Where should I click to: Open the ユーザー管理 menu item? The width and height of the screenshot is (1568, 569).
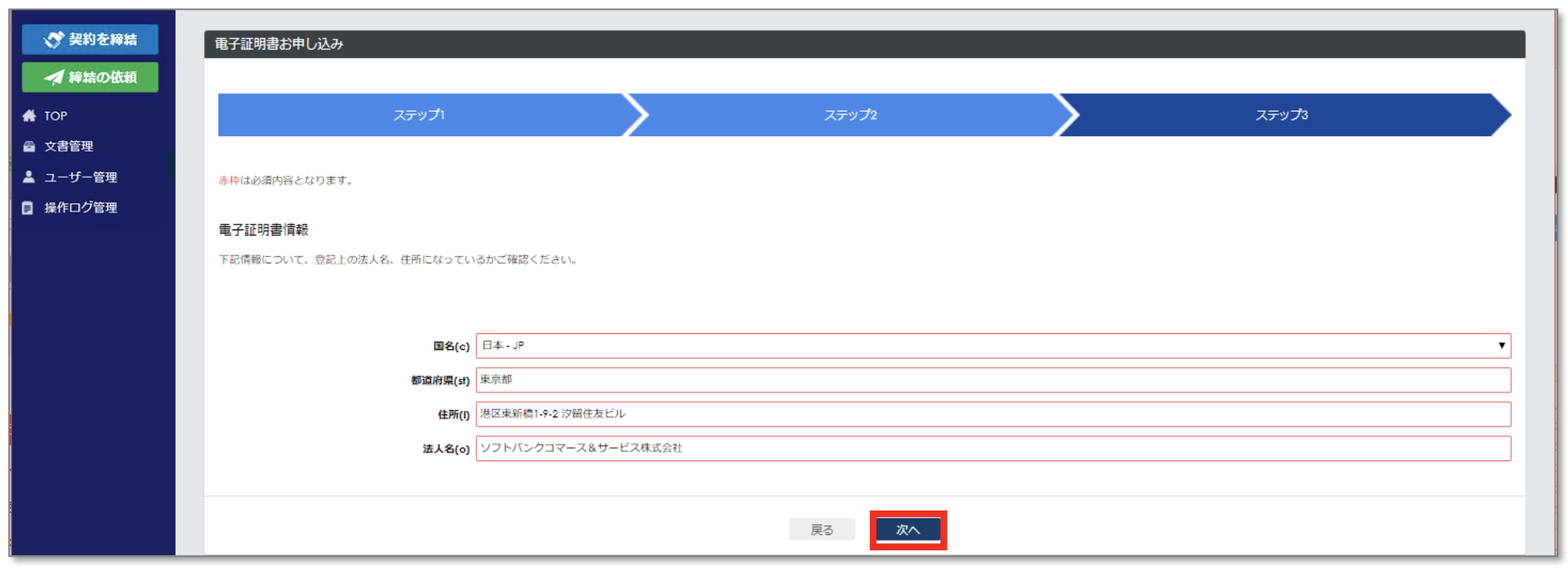coord(80,178)
